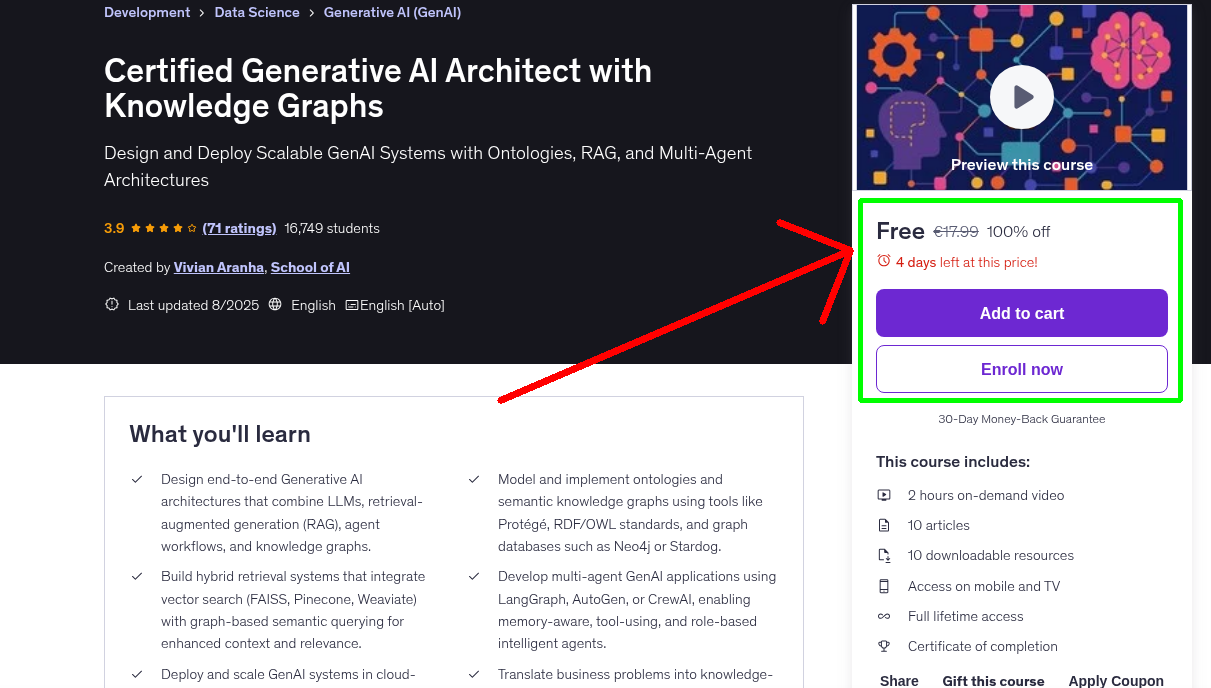Play the course preview video
Image resolution: width=1211 pixels, height=688 pixels.
[x=1021, y=96]
